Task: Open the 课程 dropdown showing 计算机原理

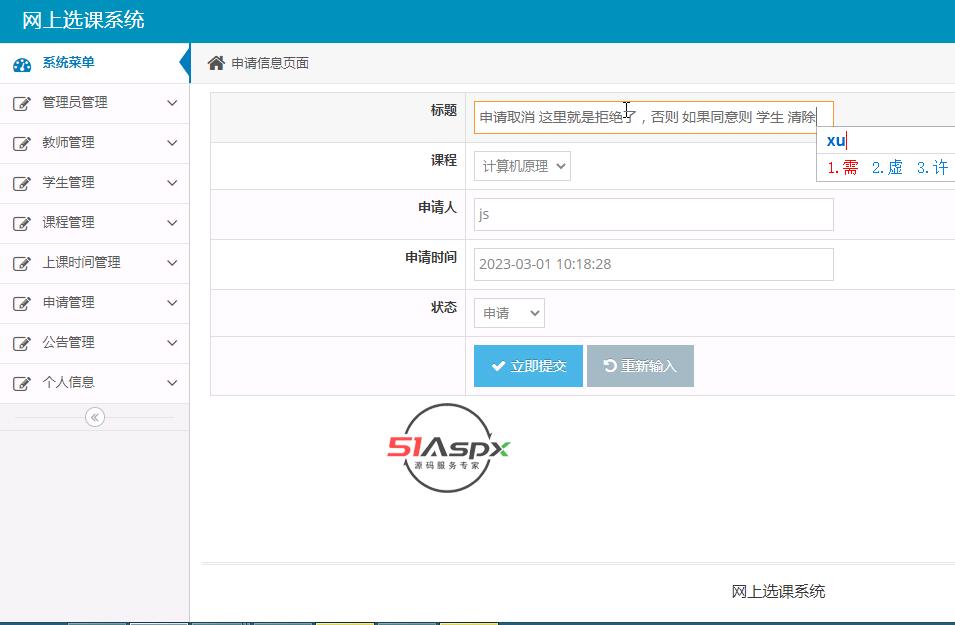Action: pos(522,166)
